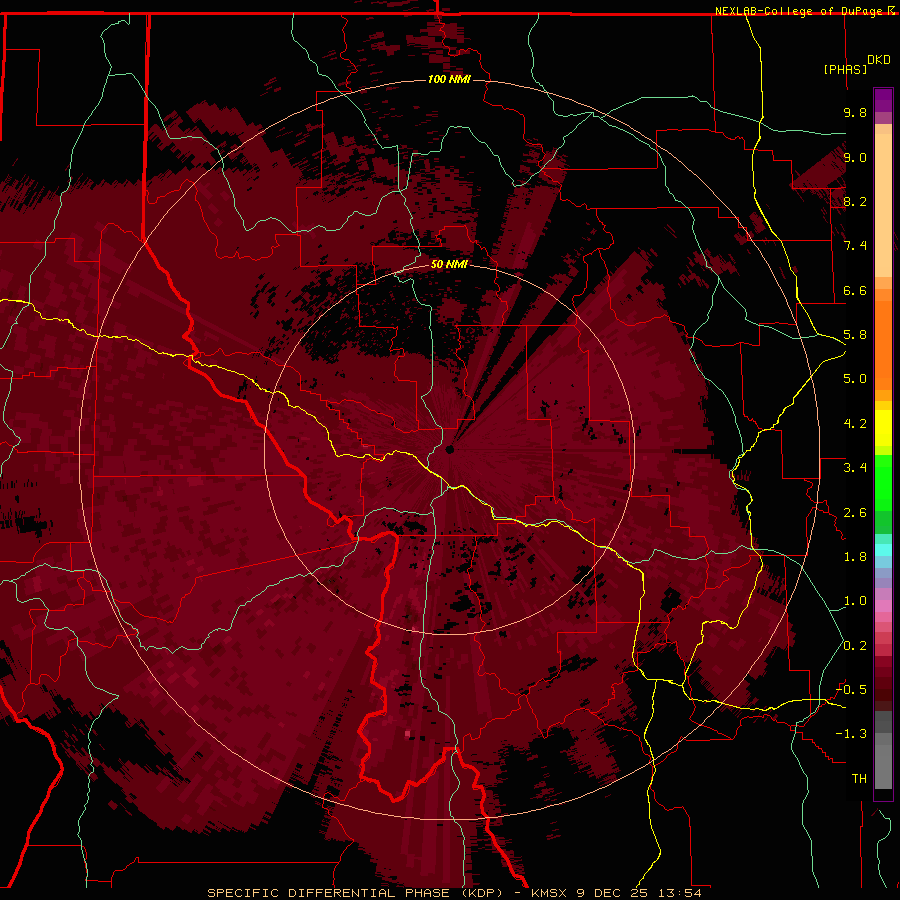Click the 2.6 scale value
The width and height of the screenshot is (900, 900).
tap(855, 513)
